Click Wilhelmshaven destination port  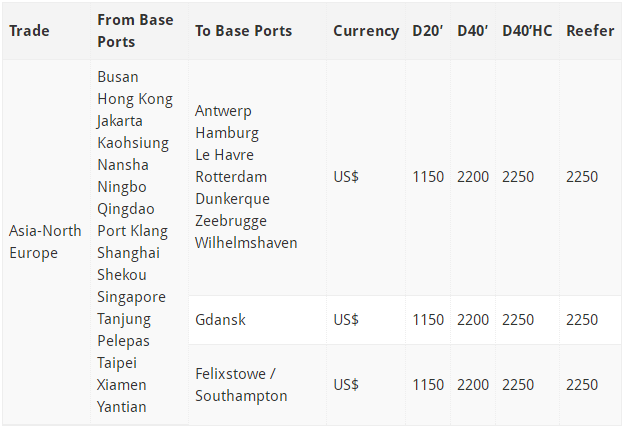(x=246, y=243)
